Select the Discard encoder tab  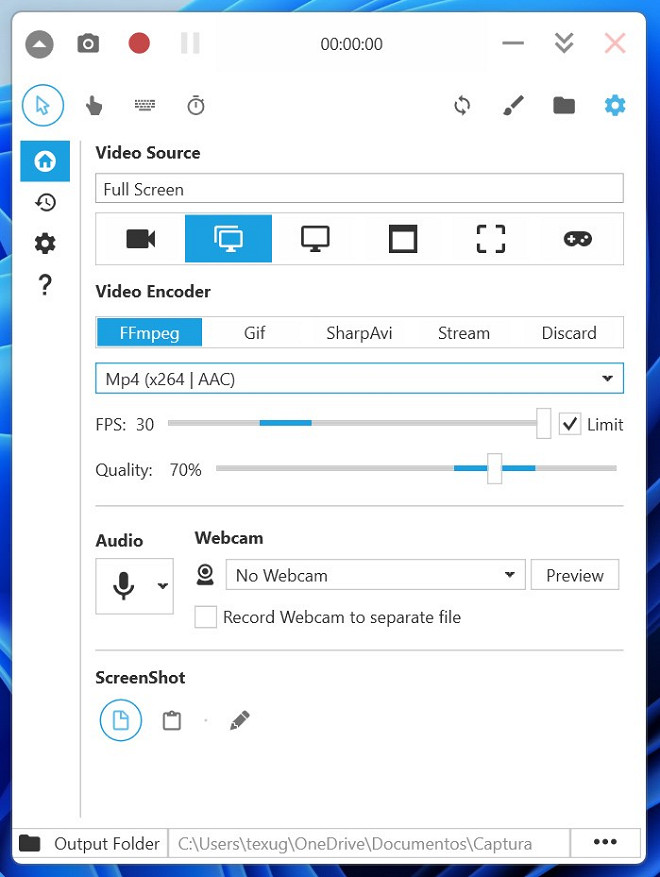click(569, 333)
